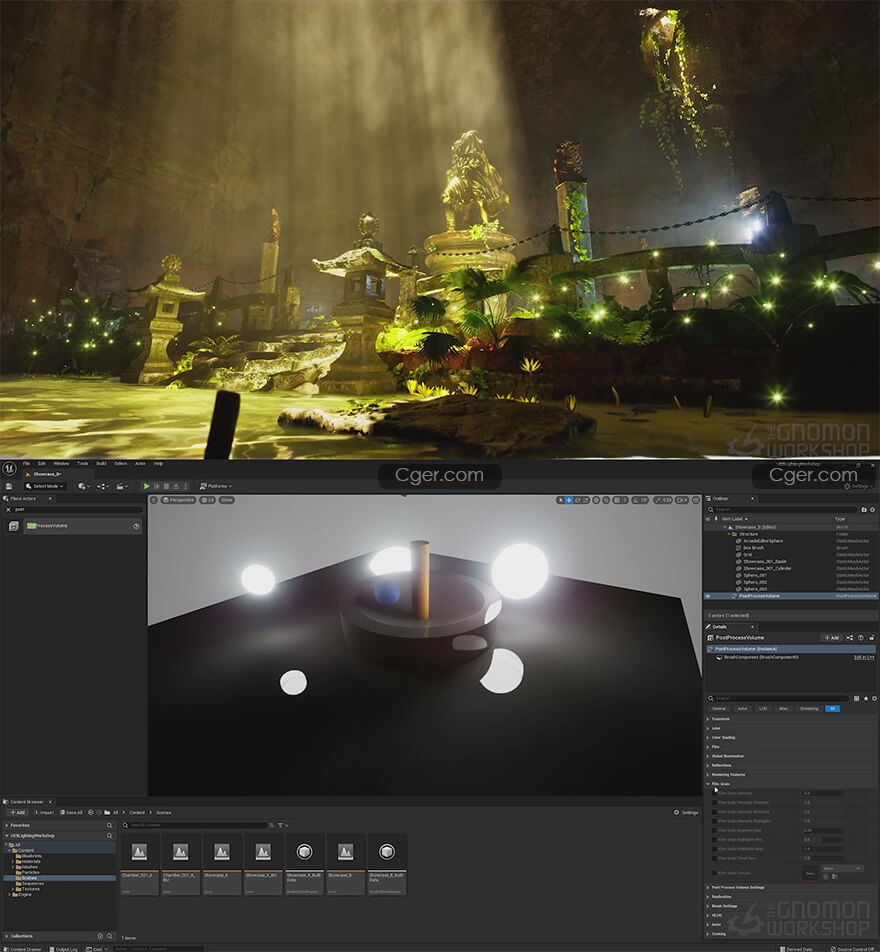The image size is (880, 952).
Task: Open help icon on PostProcessVolume actor entry
Action: pyautogui.click(x=136, y=526)
